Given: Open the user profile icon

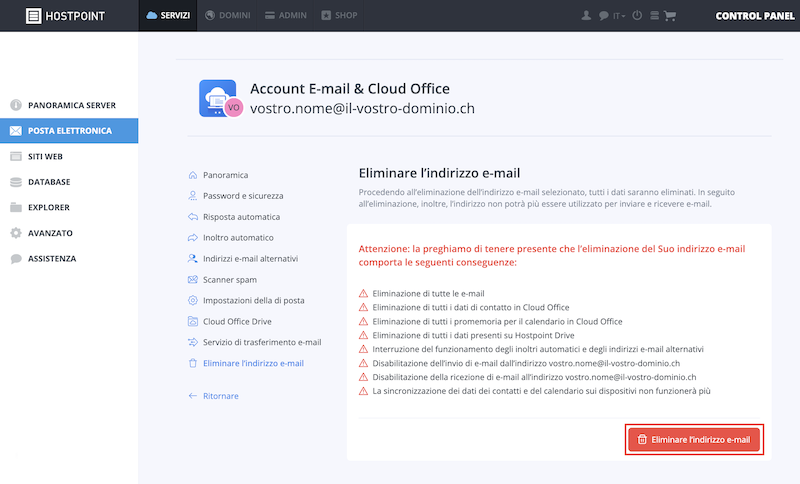Looking at the screenshot, I should 586,15.
